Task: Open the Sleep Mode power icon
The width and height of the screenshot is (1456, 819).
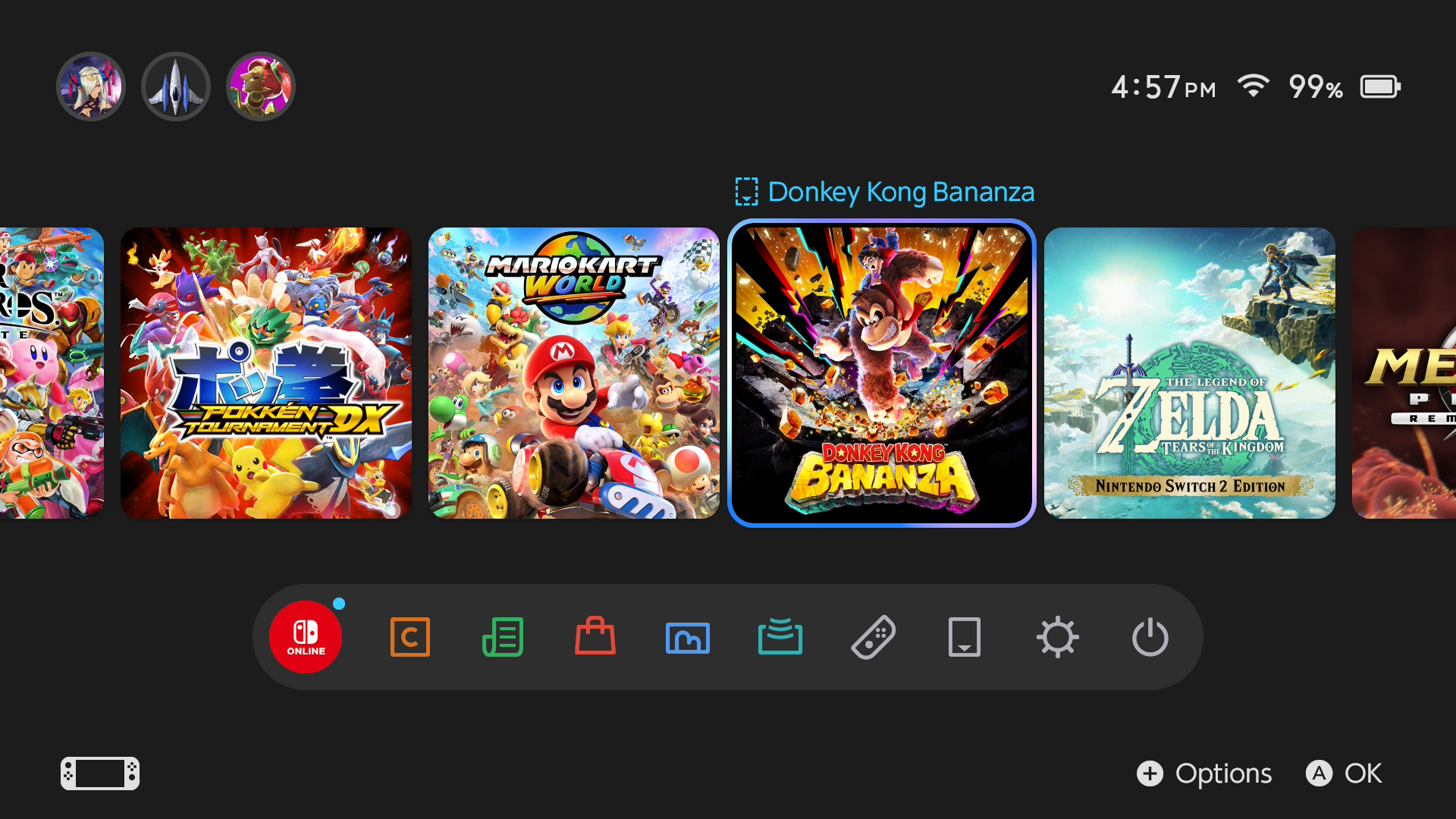Action: (1150, 637)
